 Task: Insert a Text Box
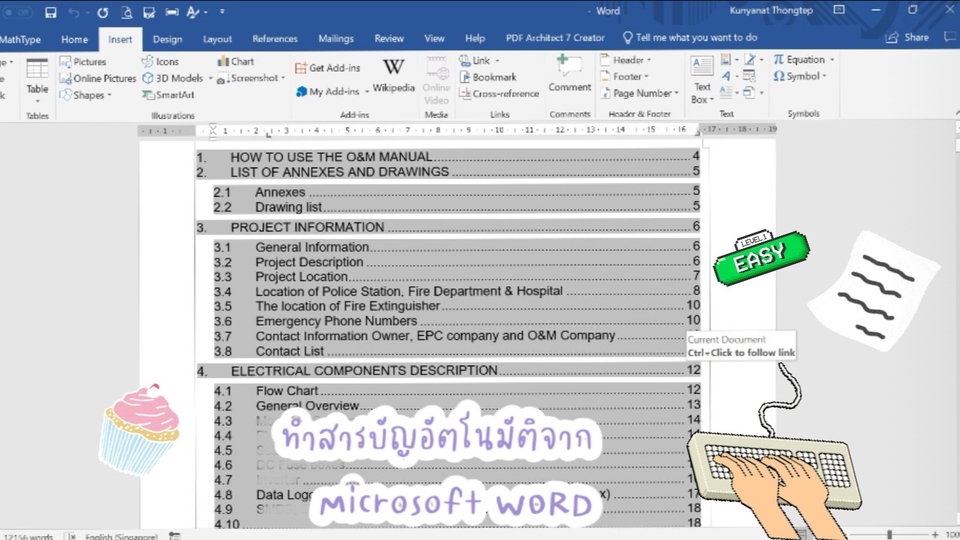coord(702,80)
